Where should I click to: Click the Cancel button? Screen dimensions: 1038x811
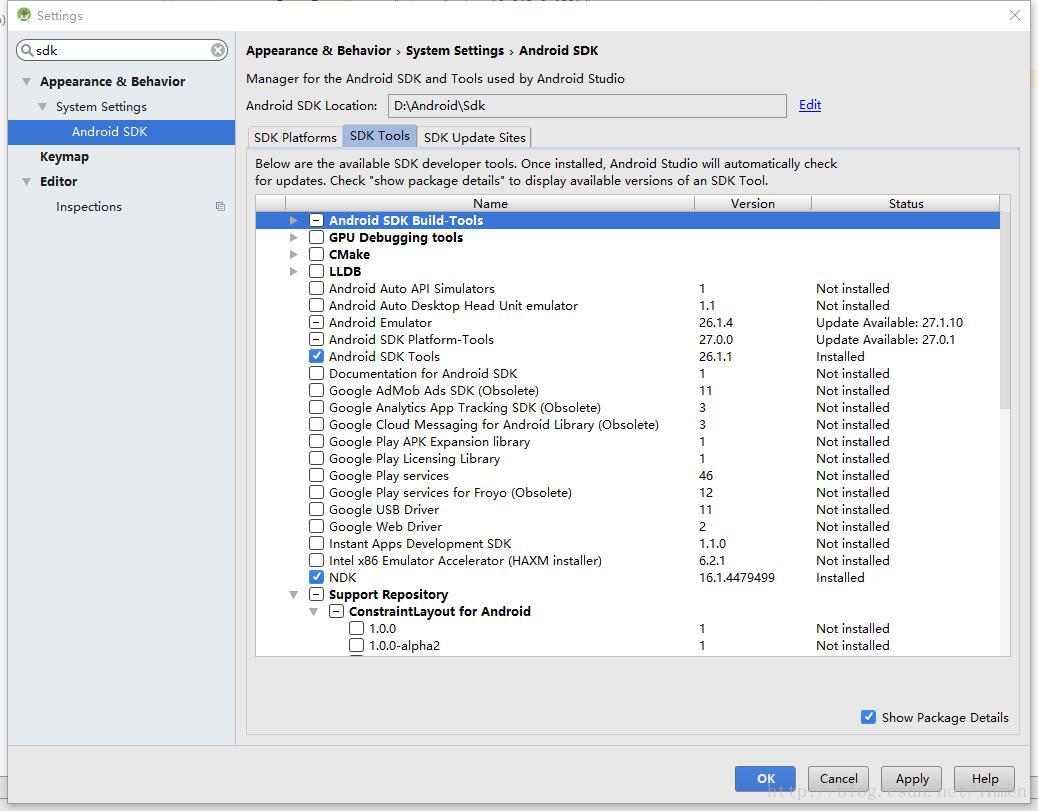click(x=839, y=779)
